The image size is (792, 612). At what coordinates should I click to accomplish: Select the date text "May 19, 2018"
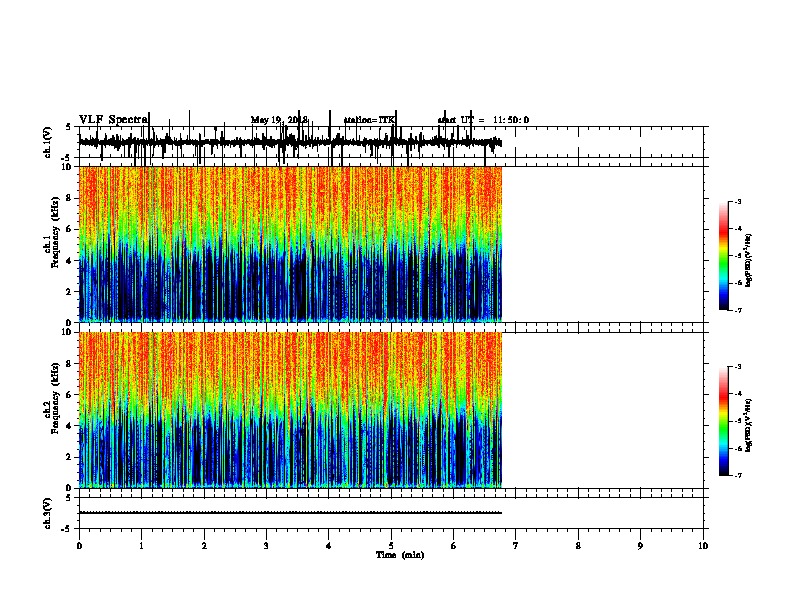[x=279, y=120]
